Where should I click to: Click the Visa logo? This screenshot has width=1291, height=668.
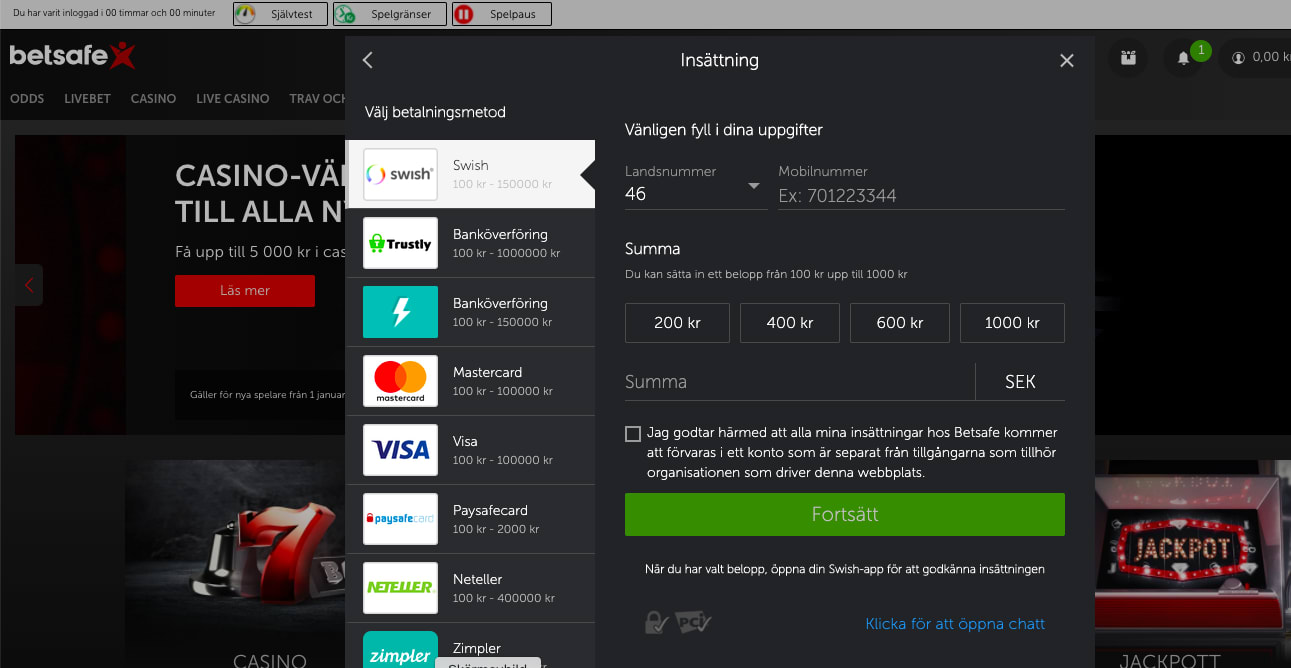(x=400, y=450)
